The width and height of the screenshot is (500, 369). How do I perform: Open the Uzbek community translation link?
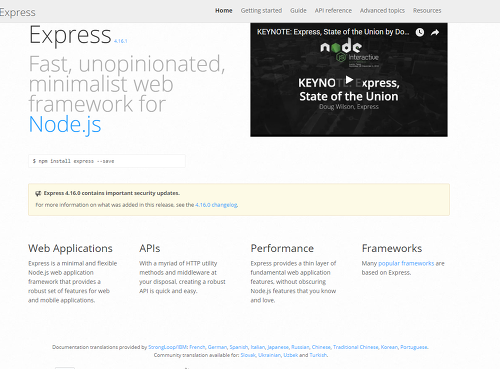click(290, 355)
